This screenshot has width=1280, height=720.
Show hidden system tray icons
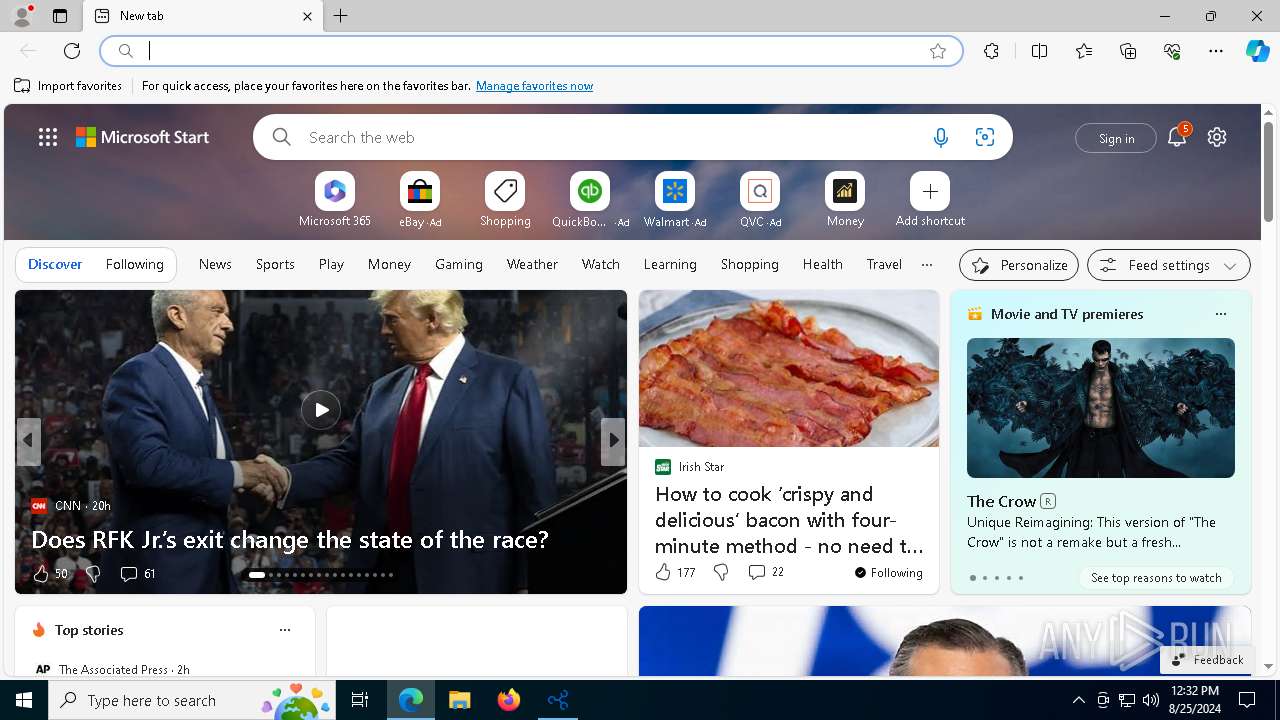(1078, 700)
